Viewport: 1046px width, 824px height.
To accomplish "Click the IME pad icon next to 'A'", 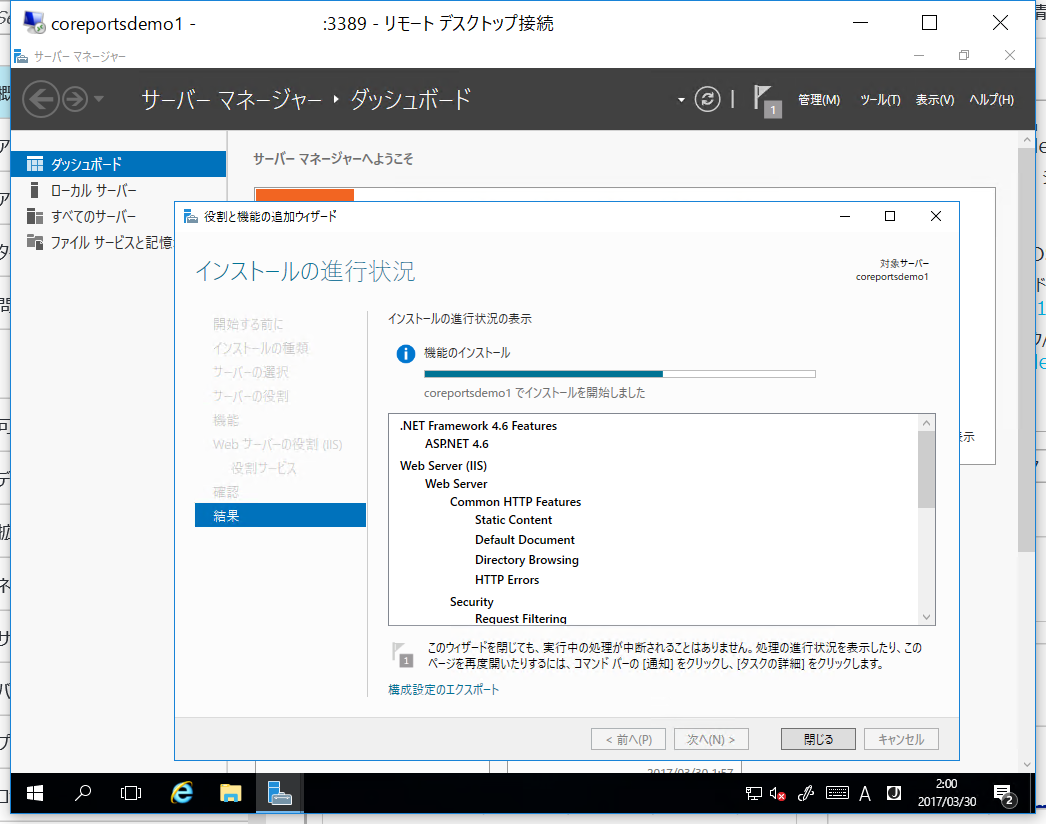I will 893,793.
